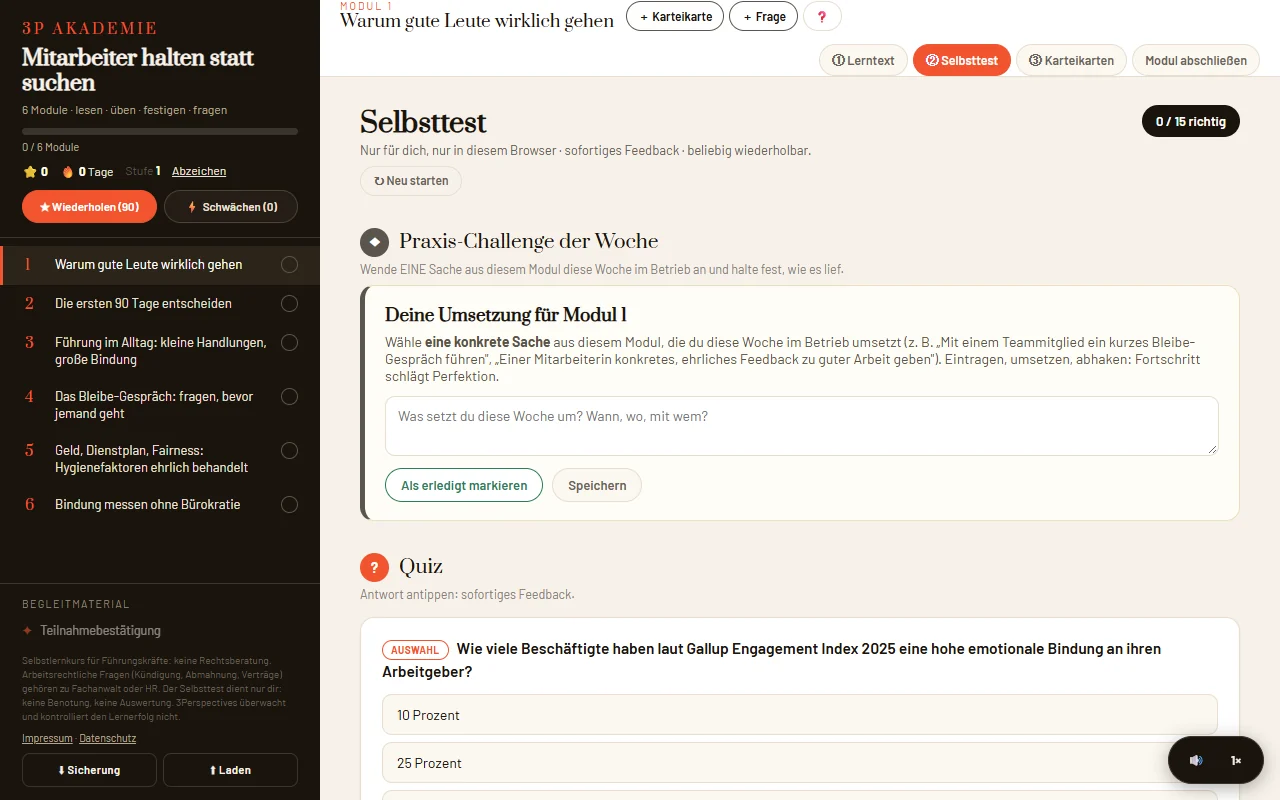
Task: Click the Laden upload button
Action: point(230,770)
